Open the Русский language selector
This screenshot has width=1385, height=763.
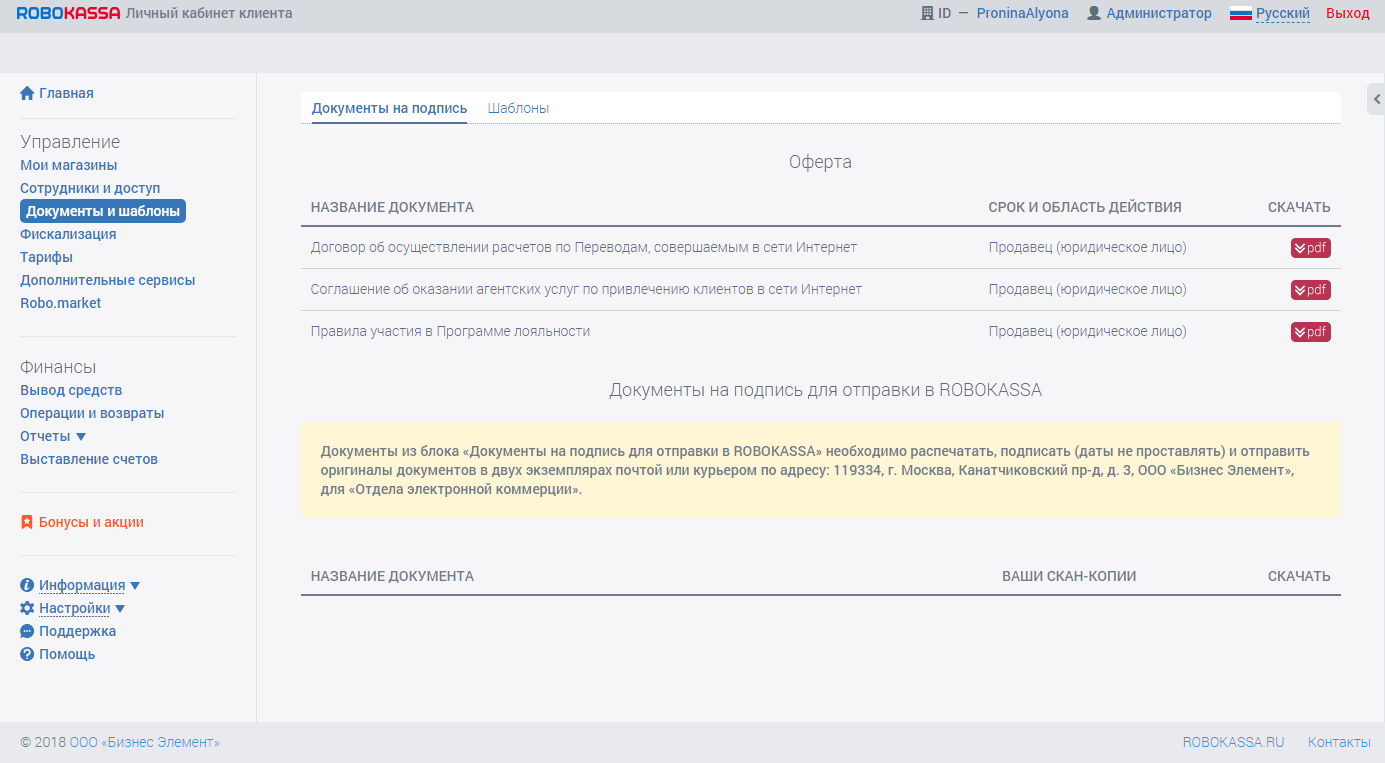[1282, 14]
